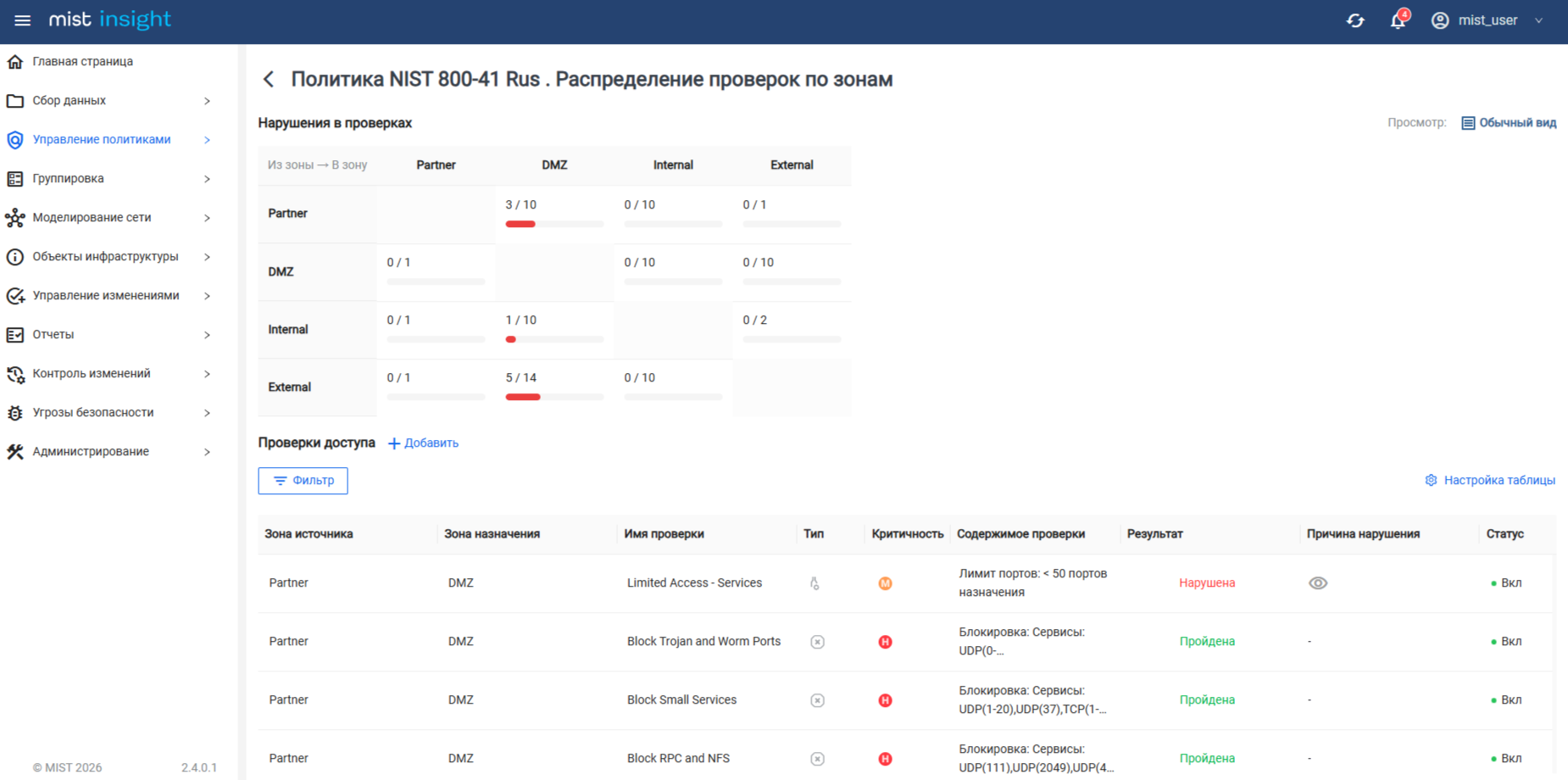Open the notifications bell icon

click(1398, 20)
